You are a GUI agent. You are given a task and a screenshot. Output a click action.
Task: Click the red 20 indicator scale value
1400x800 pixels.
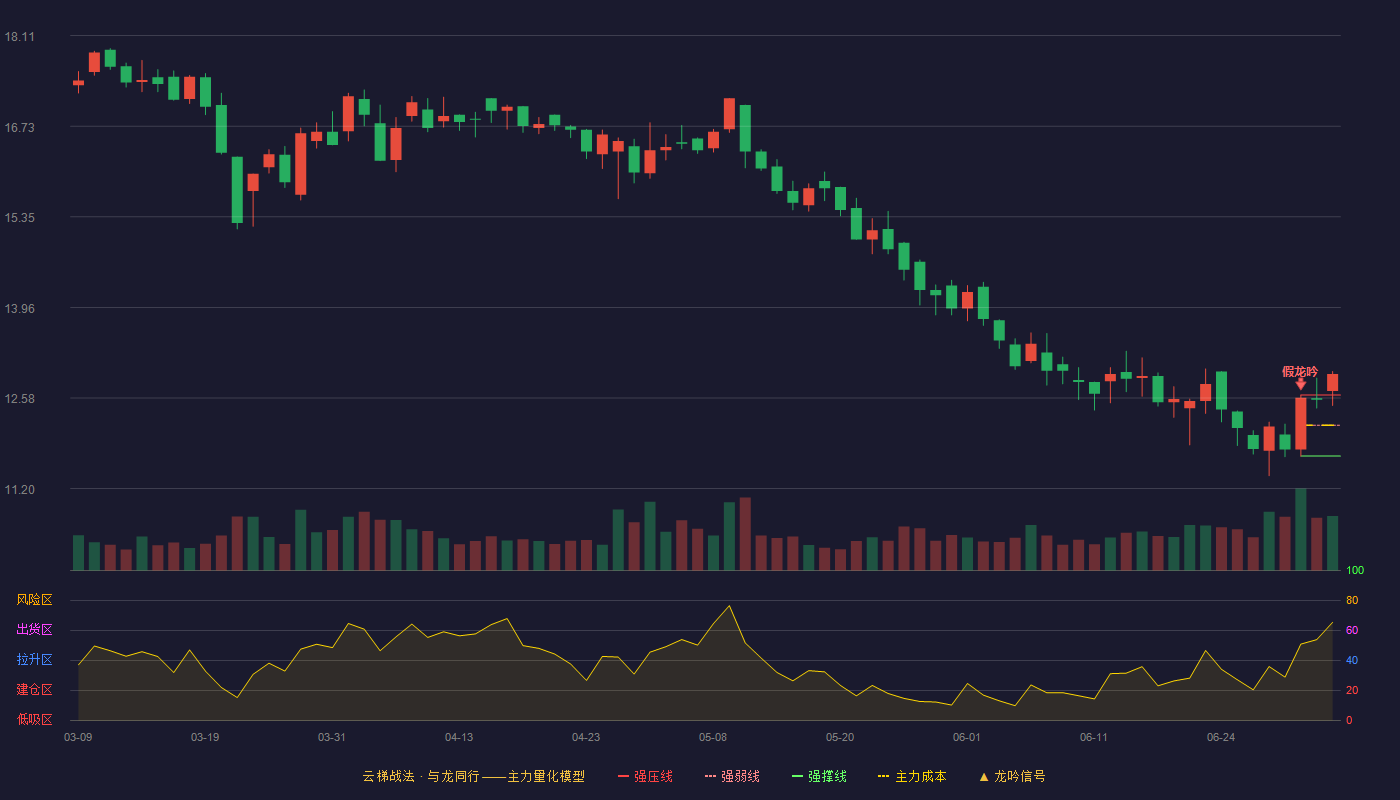point(1352,690)
